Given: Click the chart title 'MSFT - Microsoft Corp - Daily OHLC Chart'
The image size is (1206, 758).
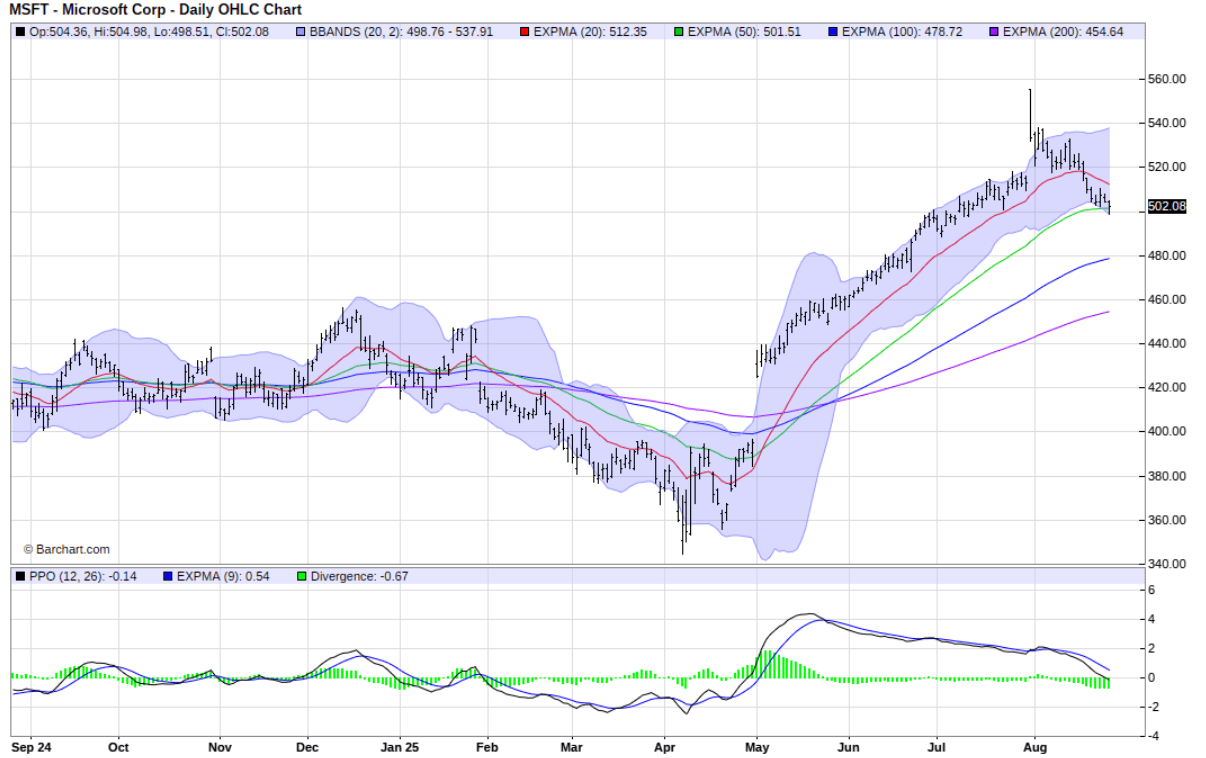Looking at the screenshot, I should pos(155,10).
